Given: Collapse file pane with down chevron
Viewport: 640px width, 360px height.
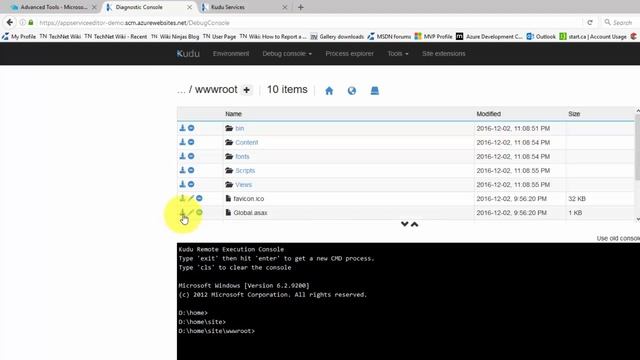Looking at the screenshot, I should (x=404, y=224).
